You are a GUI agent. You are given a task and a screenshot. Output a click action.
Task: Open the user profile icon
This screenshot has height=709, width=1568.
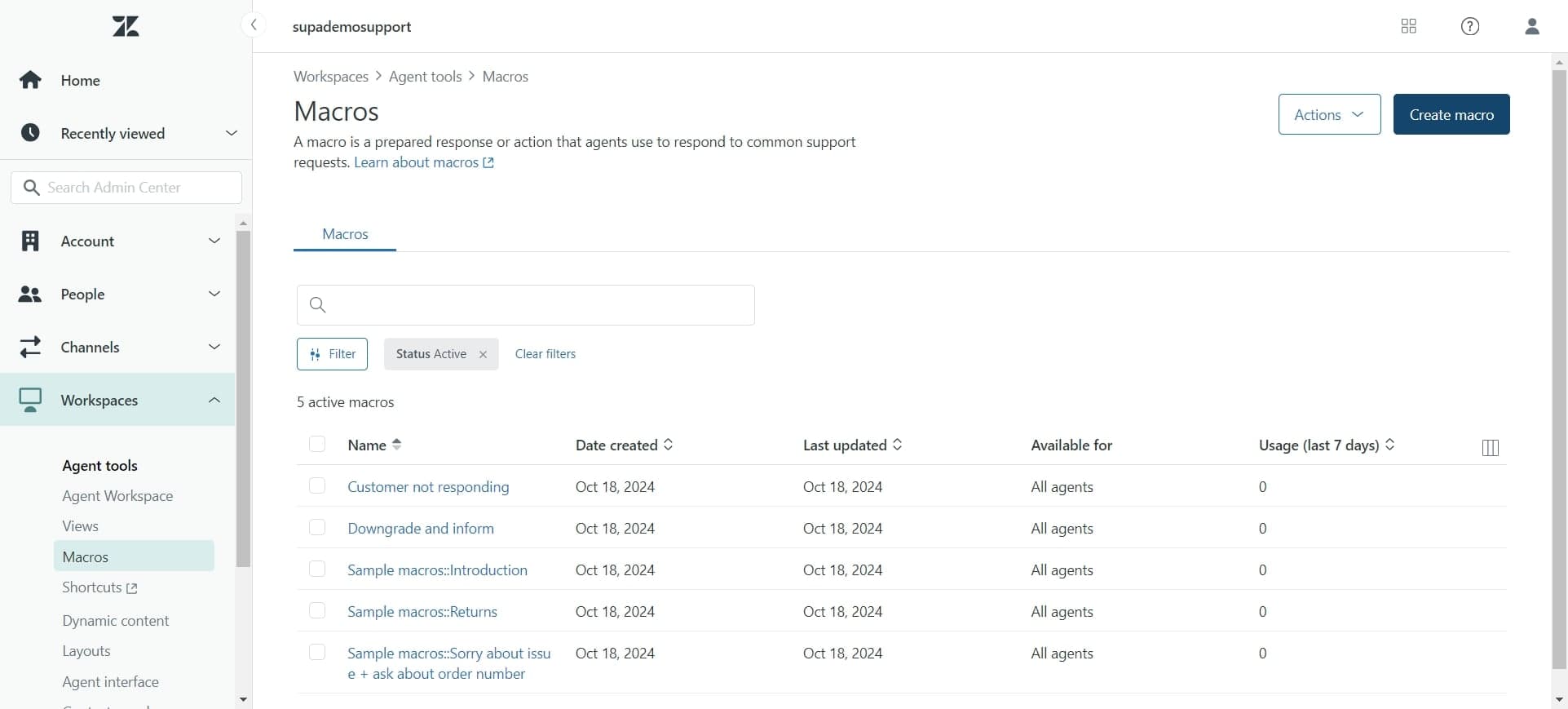(1531, 26)
